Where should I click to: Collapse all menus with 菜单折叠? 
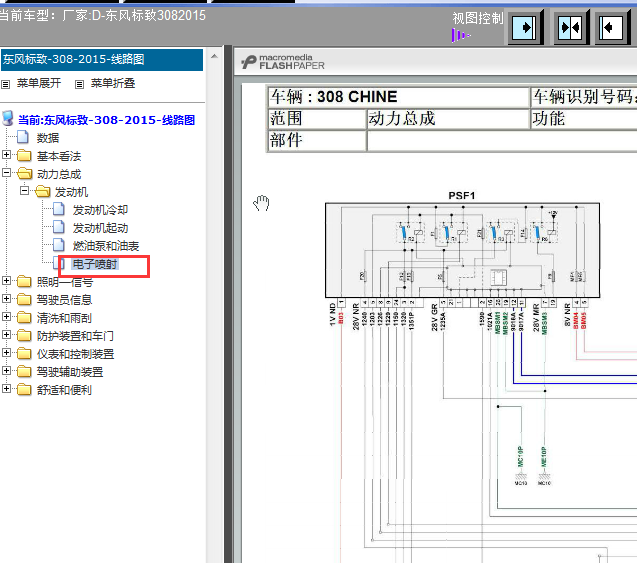(113, 83)
